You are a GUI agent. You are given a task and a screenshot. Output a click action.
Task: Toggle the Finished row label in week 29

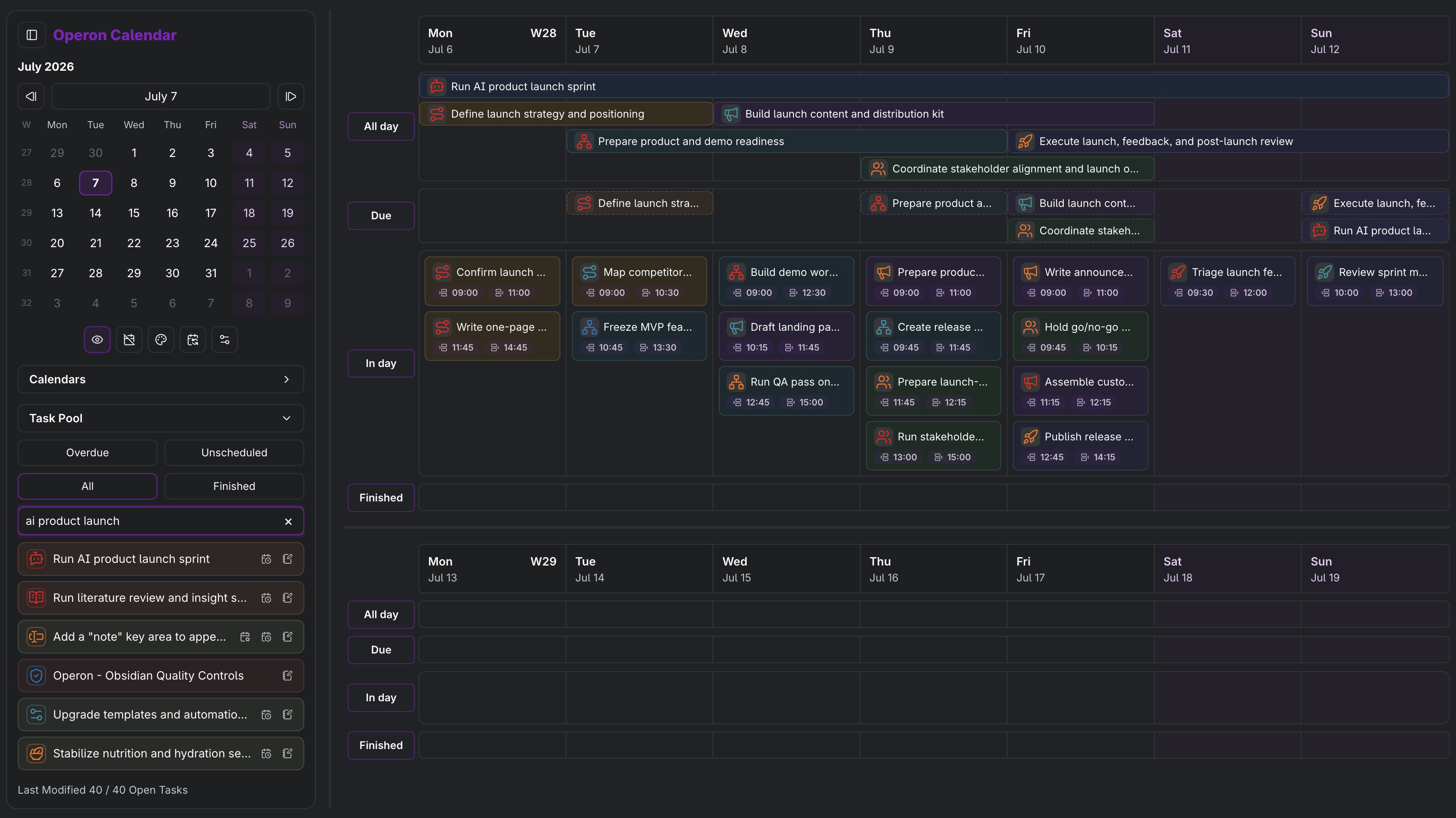coord(381,745)
